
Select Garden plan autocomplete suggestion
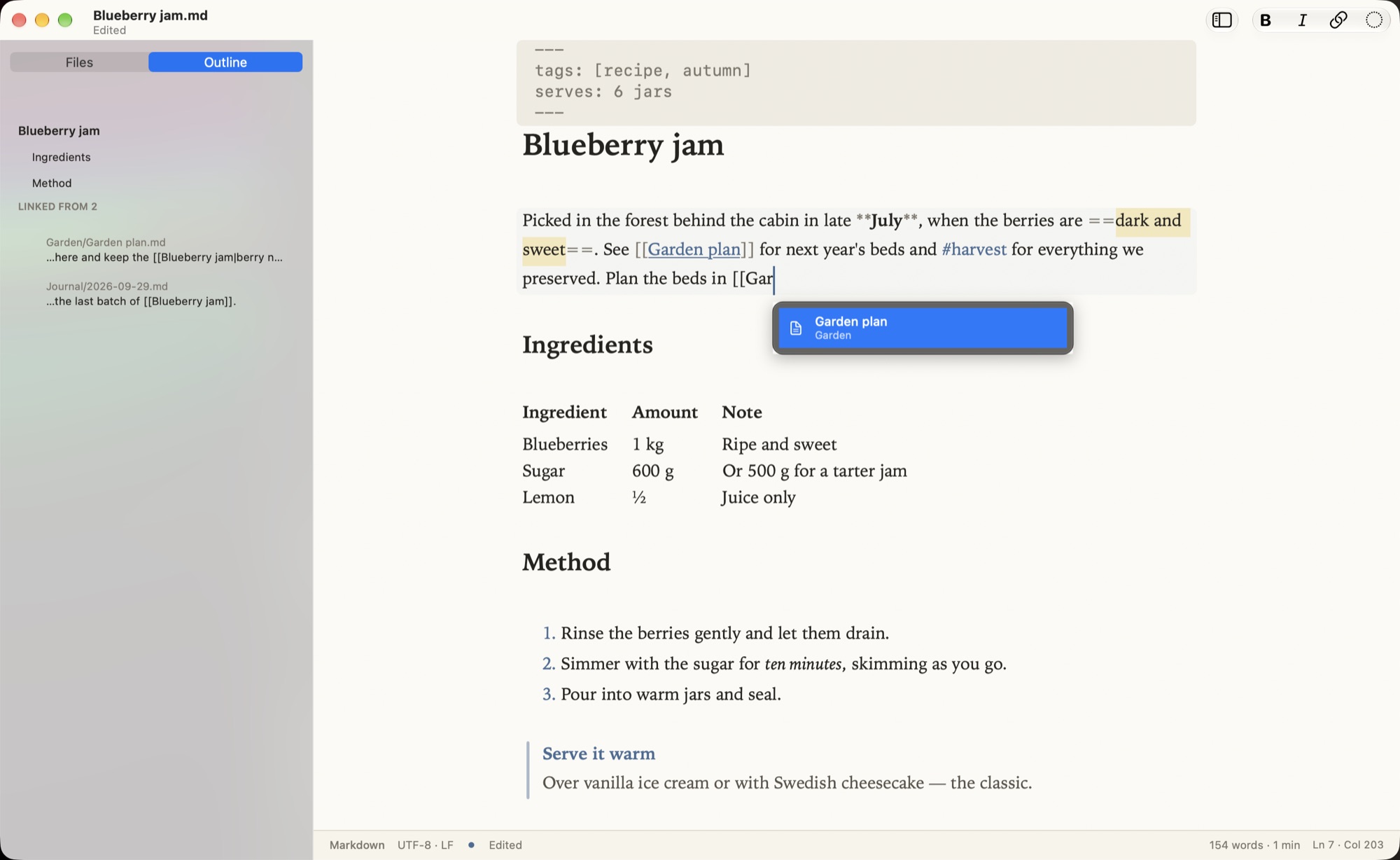(923, 328)
